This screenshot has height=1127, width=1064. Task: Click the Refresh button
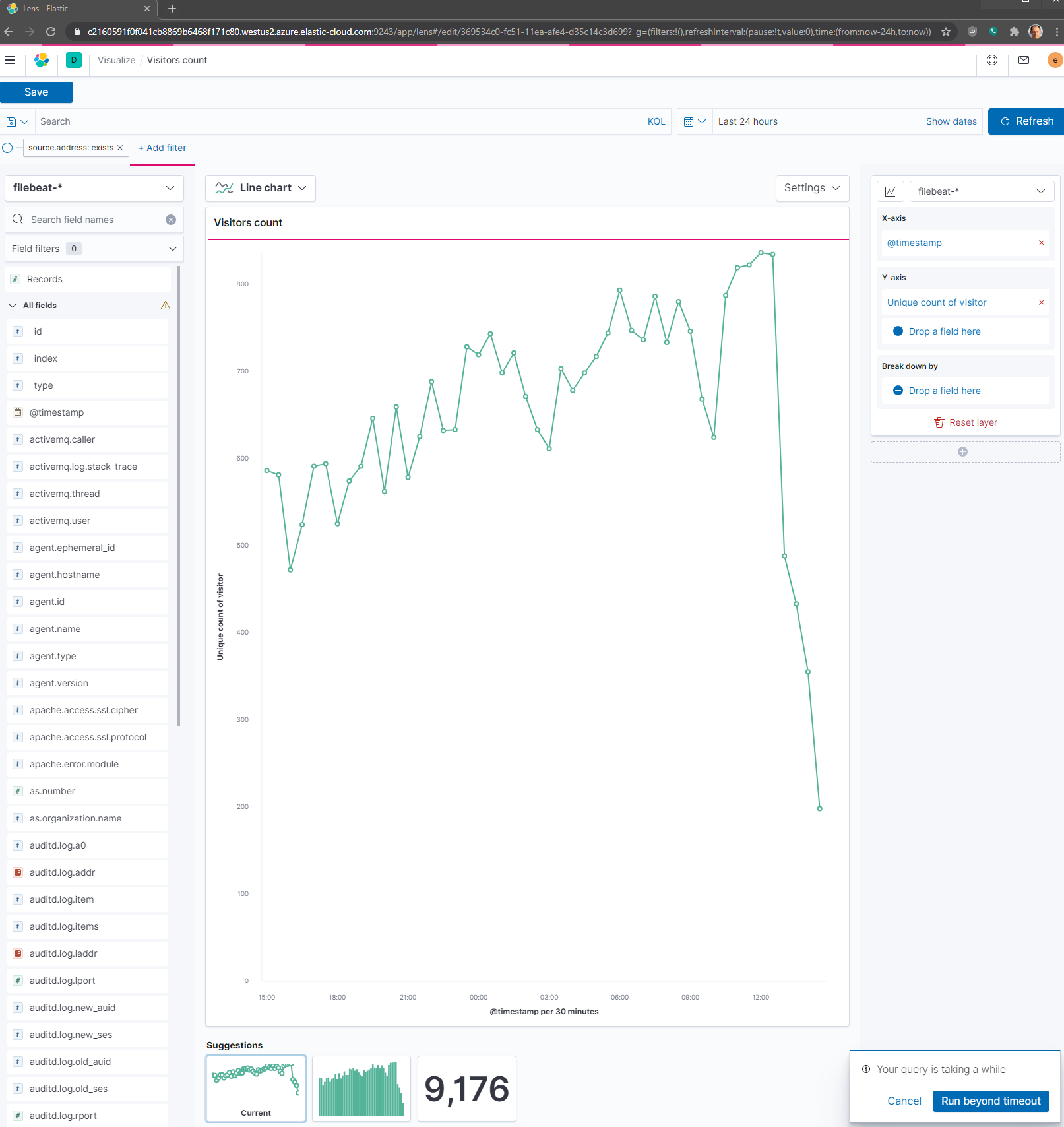(1026, 121)
